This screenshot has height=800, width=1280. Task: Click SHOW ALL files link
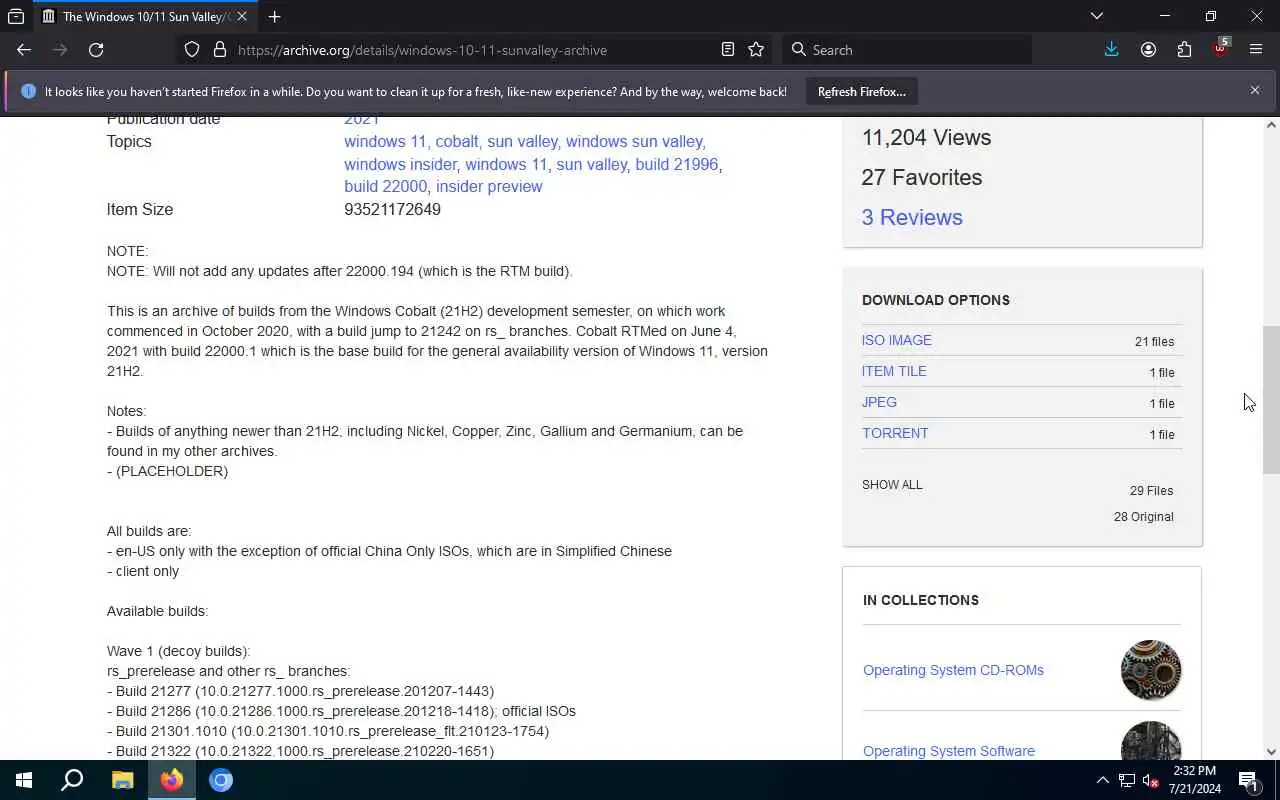(892, 485)
